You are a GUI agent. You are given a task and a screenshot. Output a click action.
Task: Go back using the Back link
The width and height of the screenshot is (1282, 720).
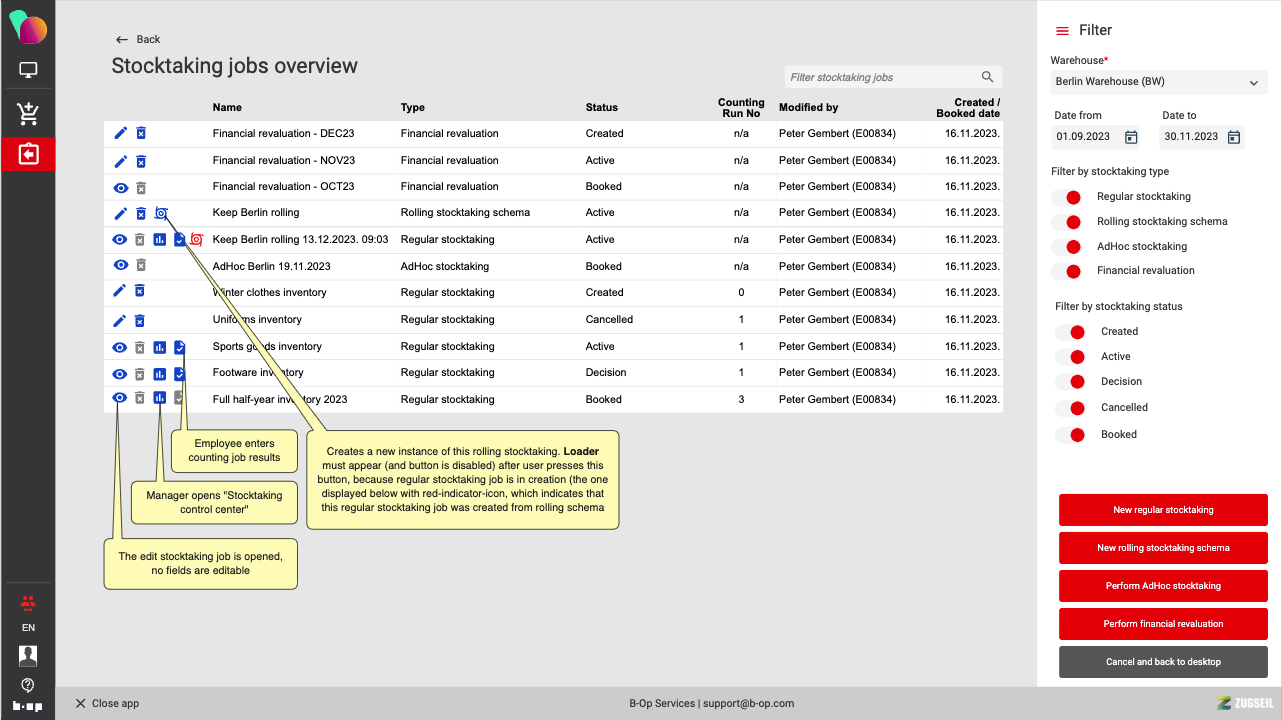138,39
